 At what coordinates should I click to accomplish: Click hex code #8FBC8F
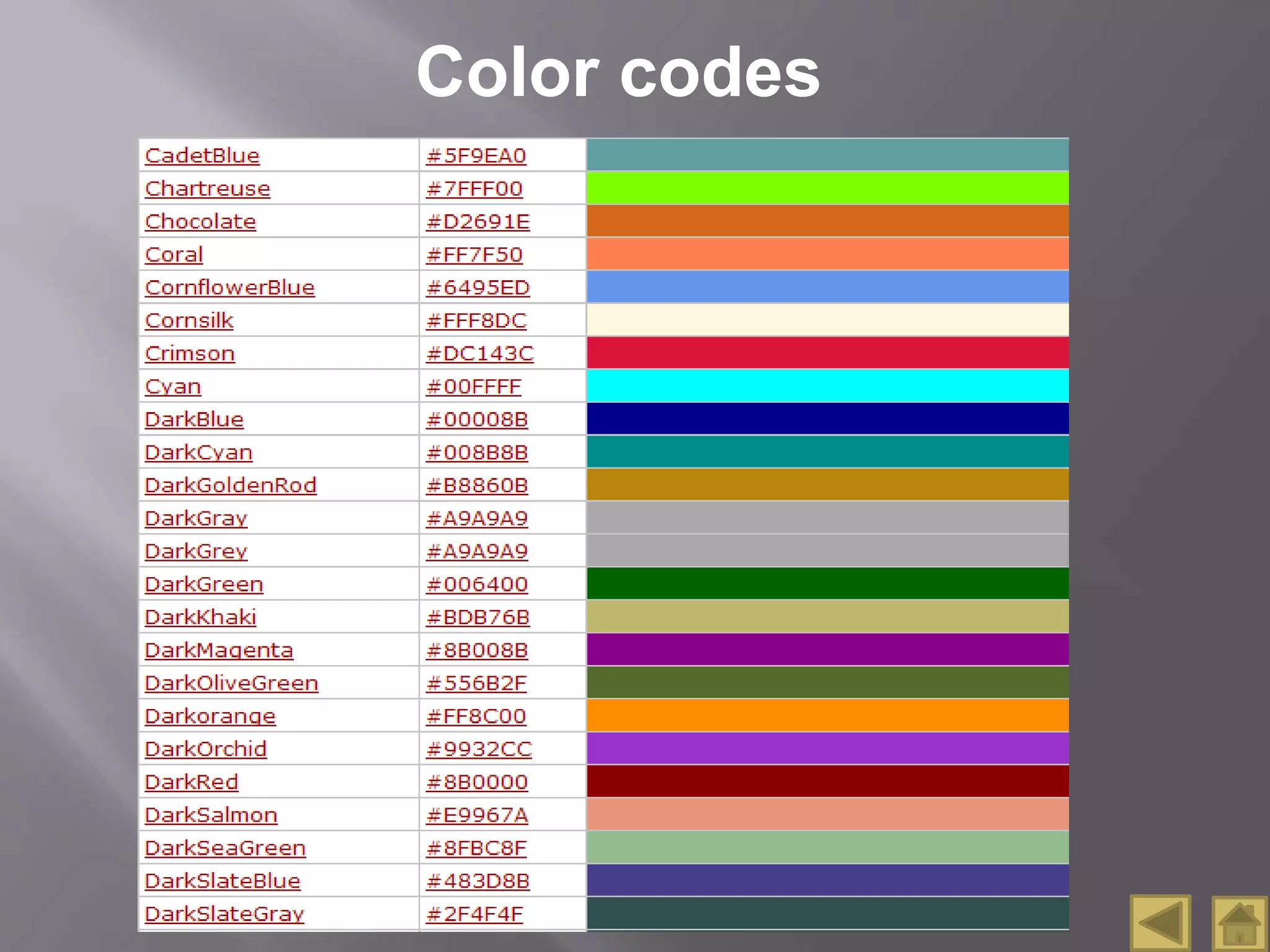476,848
